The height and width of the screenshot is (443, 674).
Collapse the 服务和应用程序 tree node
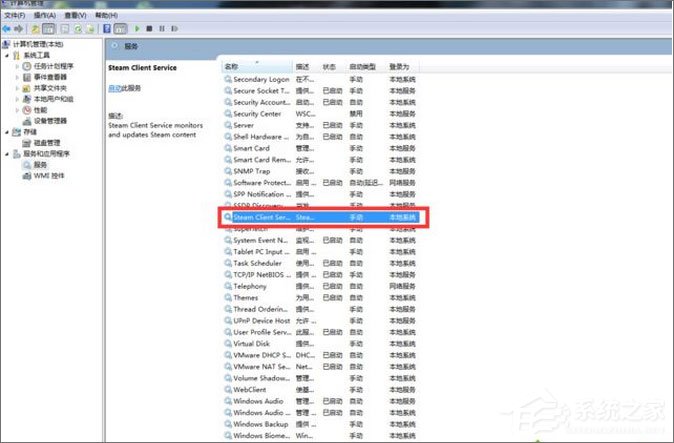pyautogui.click(x=7, y=154)
